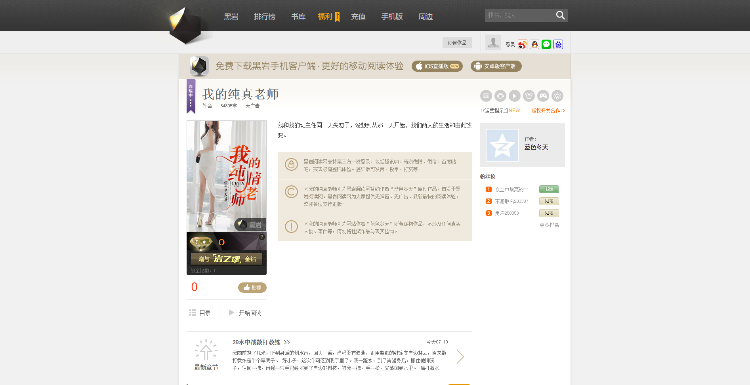Click the app icon in download banner

coord(199,66)
